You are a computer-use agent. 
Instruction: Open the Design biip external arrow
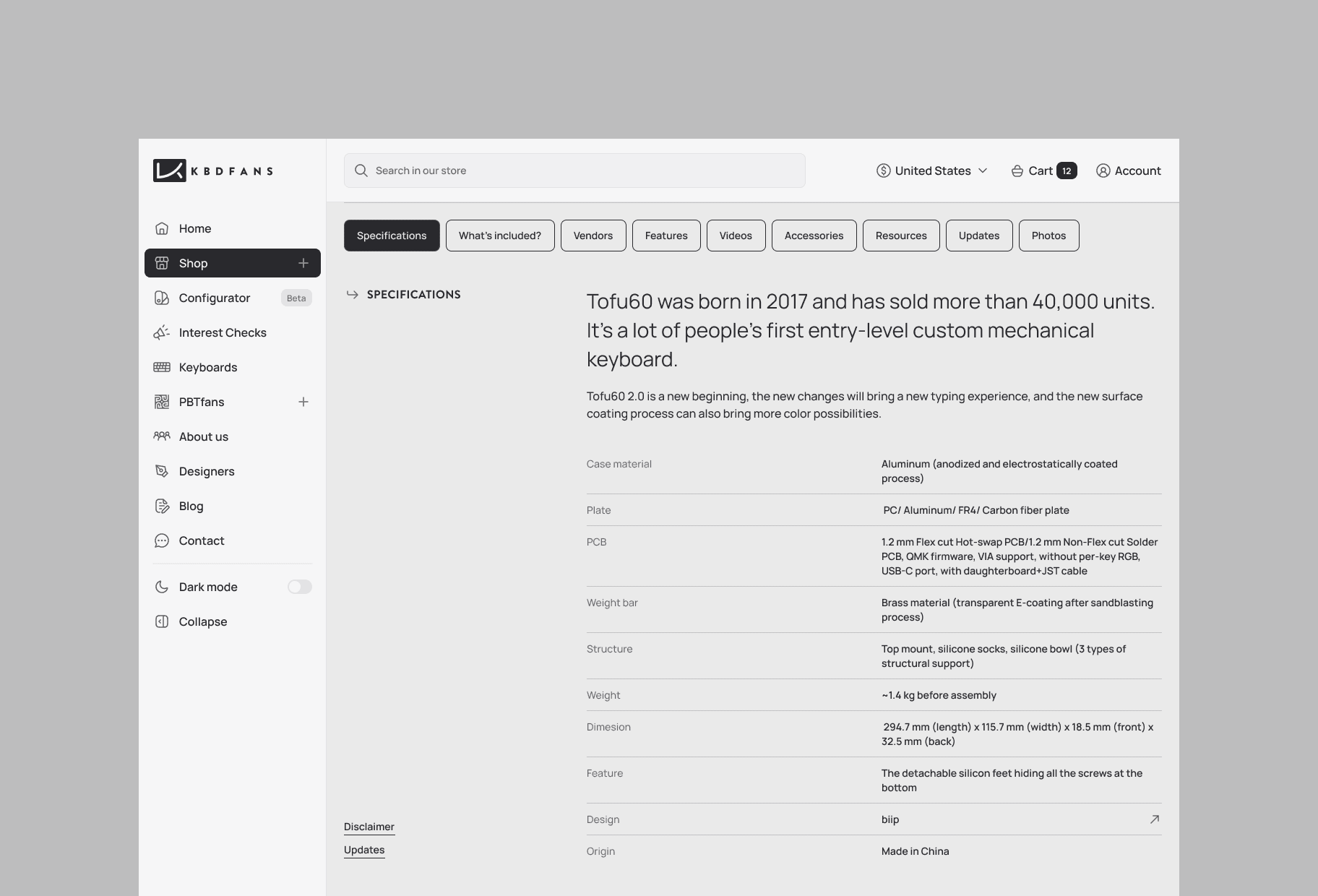(x=1155, y=819)
